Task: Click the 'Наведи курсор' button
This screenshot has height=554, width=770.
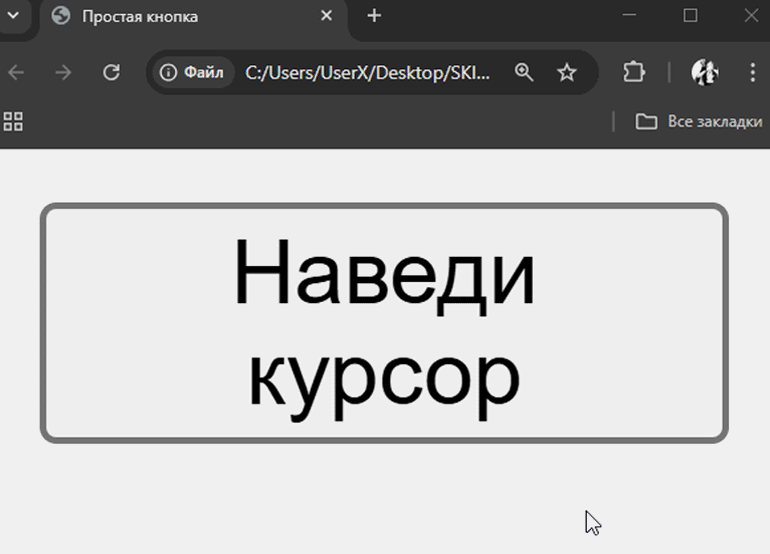Action: coord(384,323)
